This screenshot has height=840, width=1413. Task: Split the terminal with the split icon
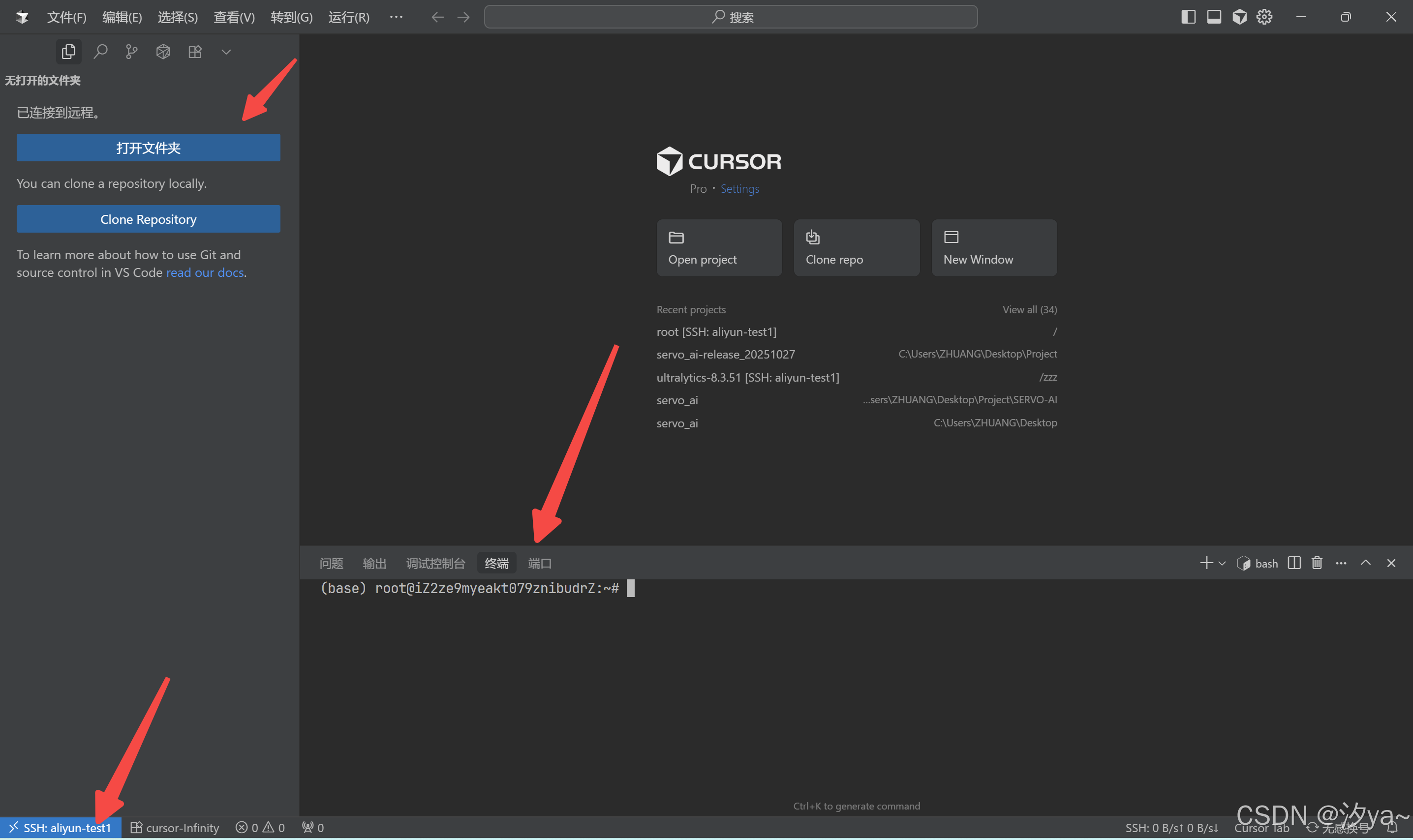[x=1294, y=563]
